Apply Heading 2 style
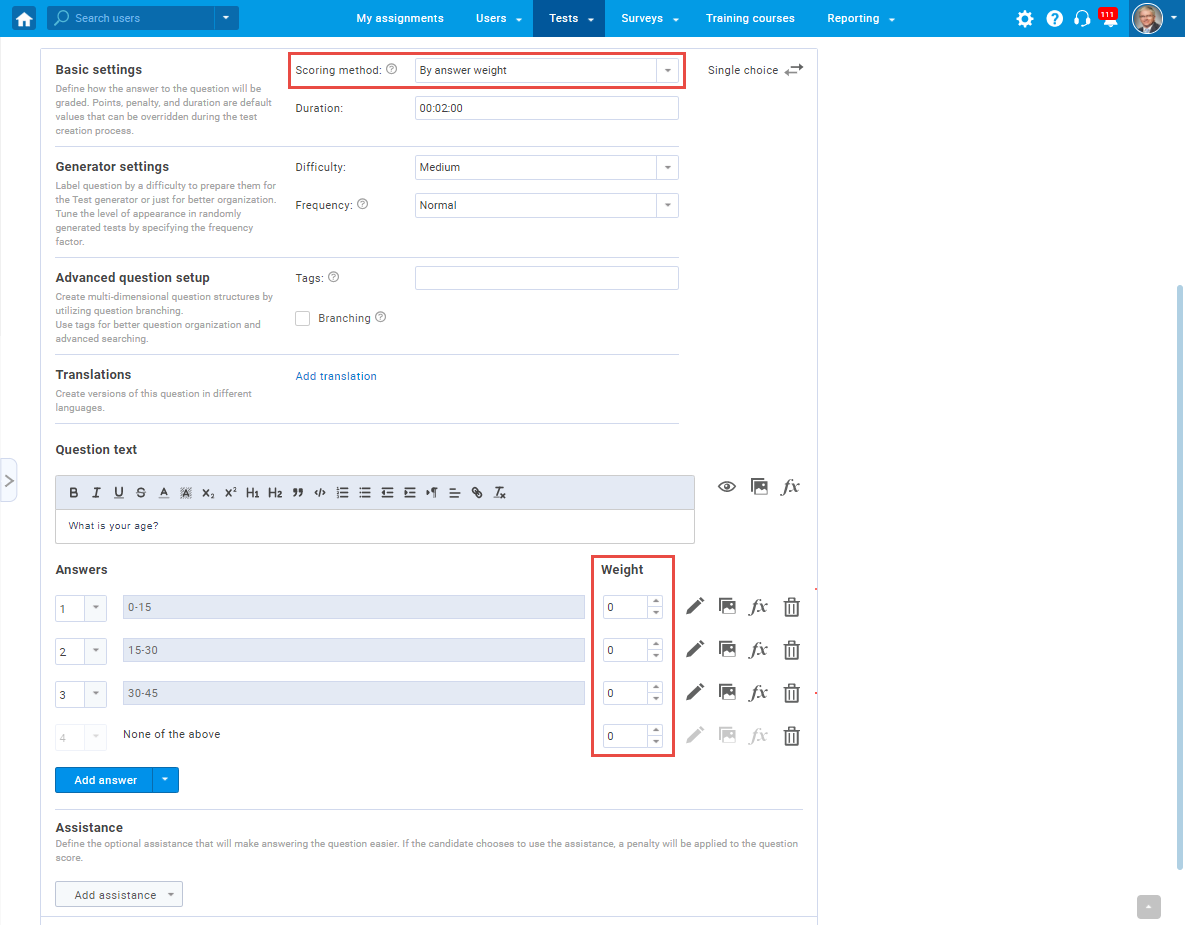1185x925 pixels. 275,493
